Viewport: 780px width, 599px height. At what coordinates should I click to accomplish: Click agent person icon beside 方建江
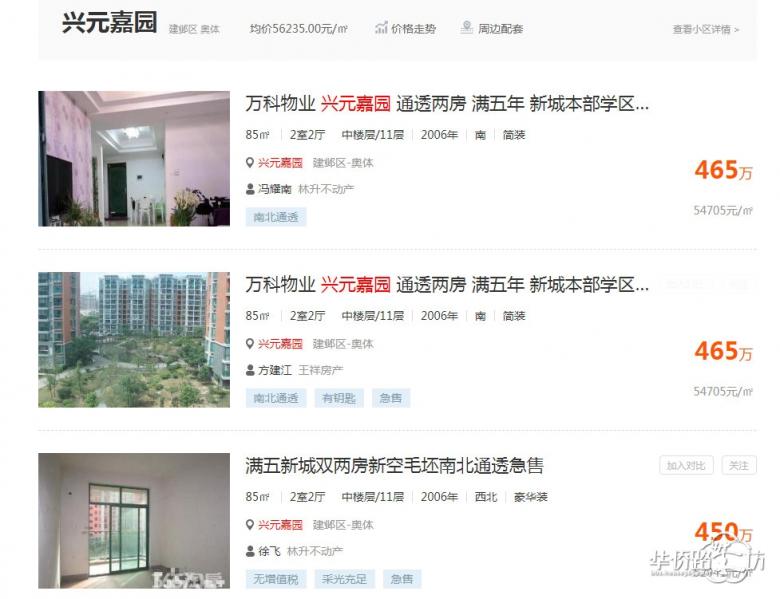[x=250, y=370]
